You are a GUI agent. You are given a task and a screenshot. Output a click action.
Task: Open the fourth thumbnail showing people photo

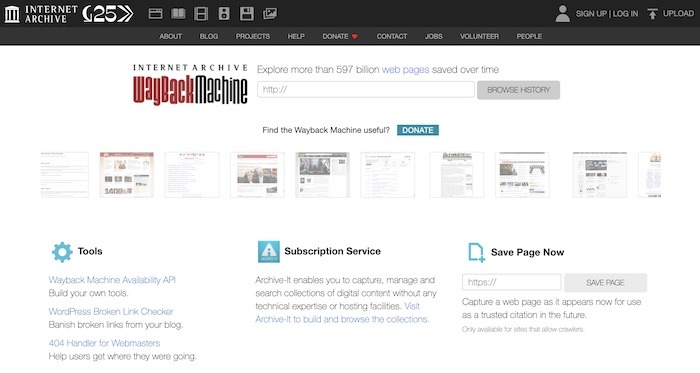coord(257,175)
